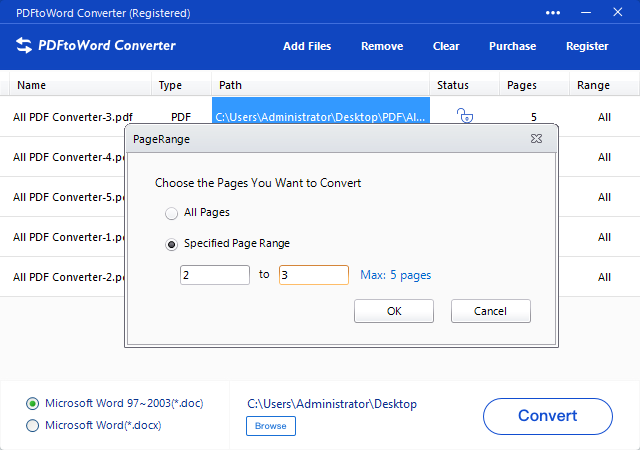Click the Range 'All' cell for Converter-3.pdf

click(x=604, y=117)
